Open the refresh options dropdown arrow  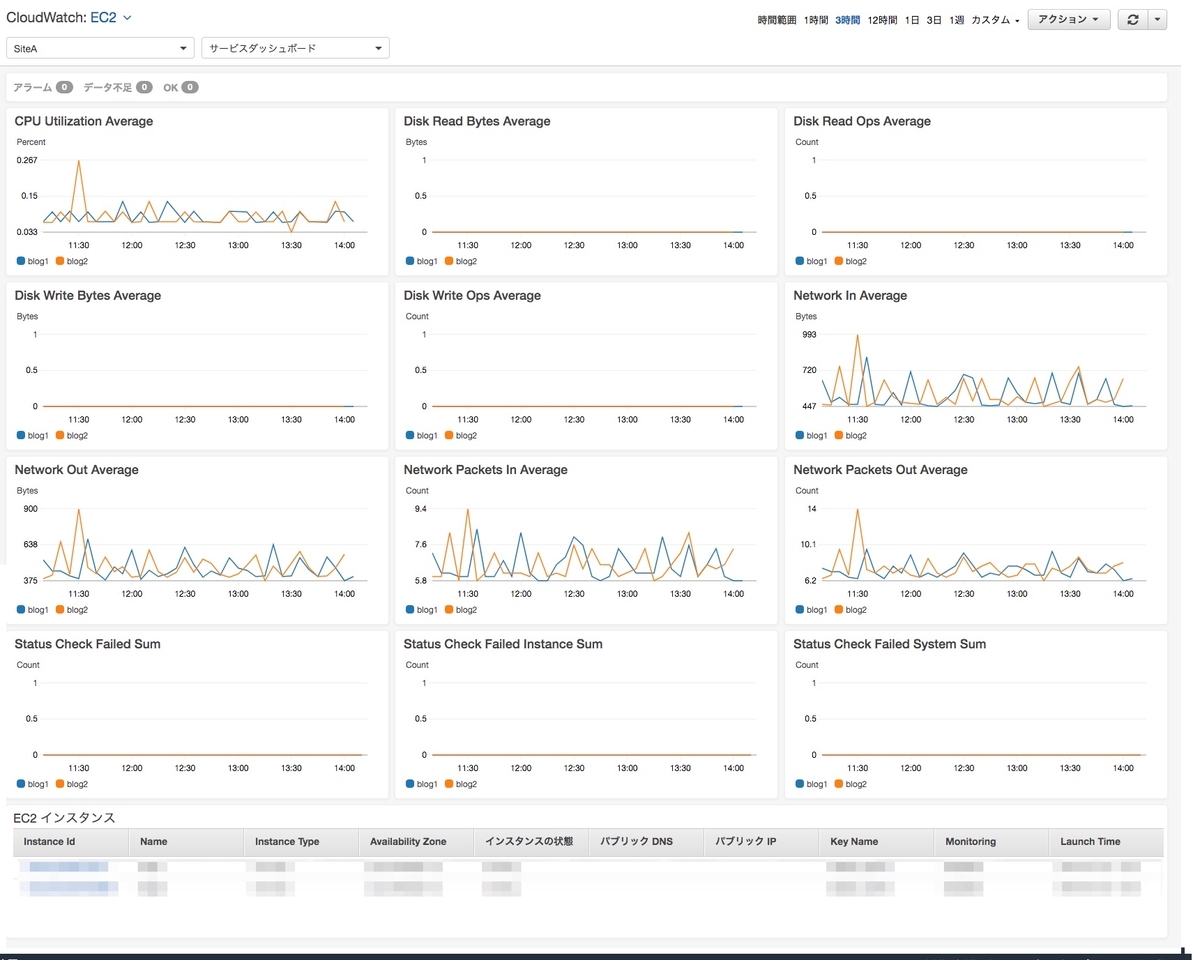(x=1157, y=19)
